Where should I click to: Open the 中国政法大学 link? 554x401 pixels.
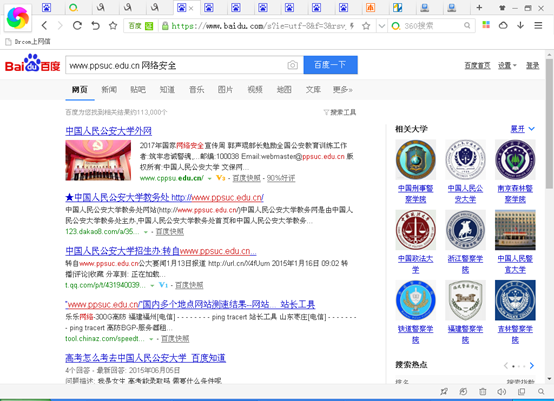pyautogui.click(x=416, y=264)
